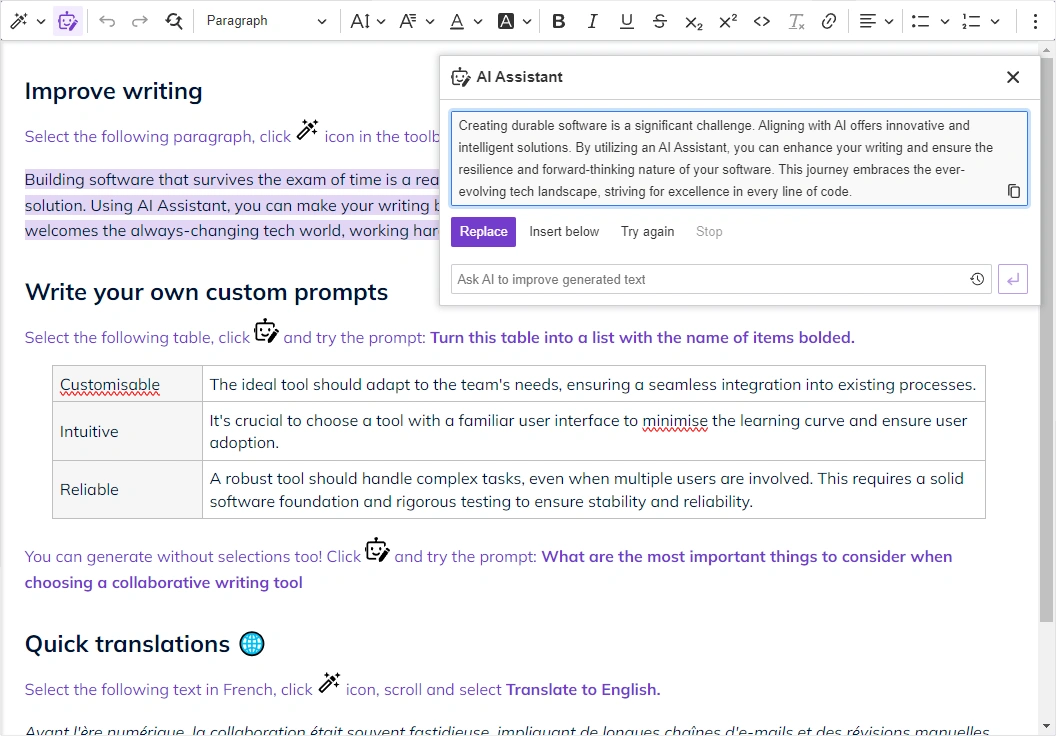Open the font color picker
The width and height of the screenshot is (1056, 736).
pos(465,21)
